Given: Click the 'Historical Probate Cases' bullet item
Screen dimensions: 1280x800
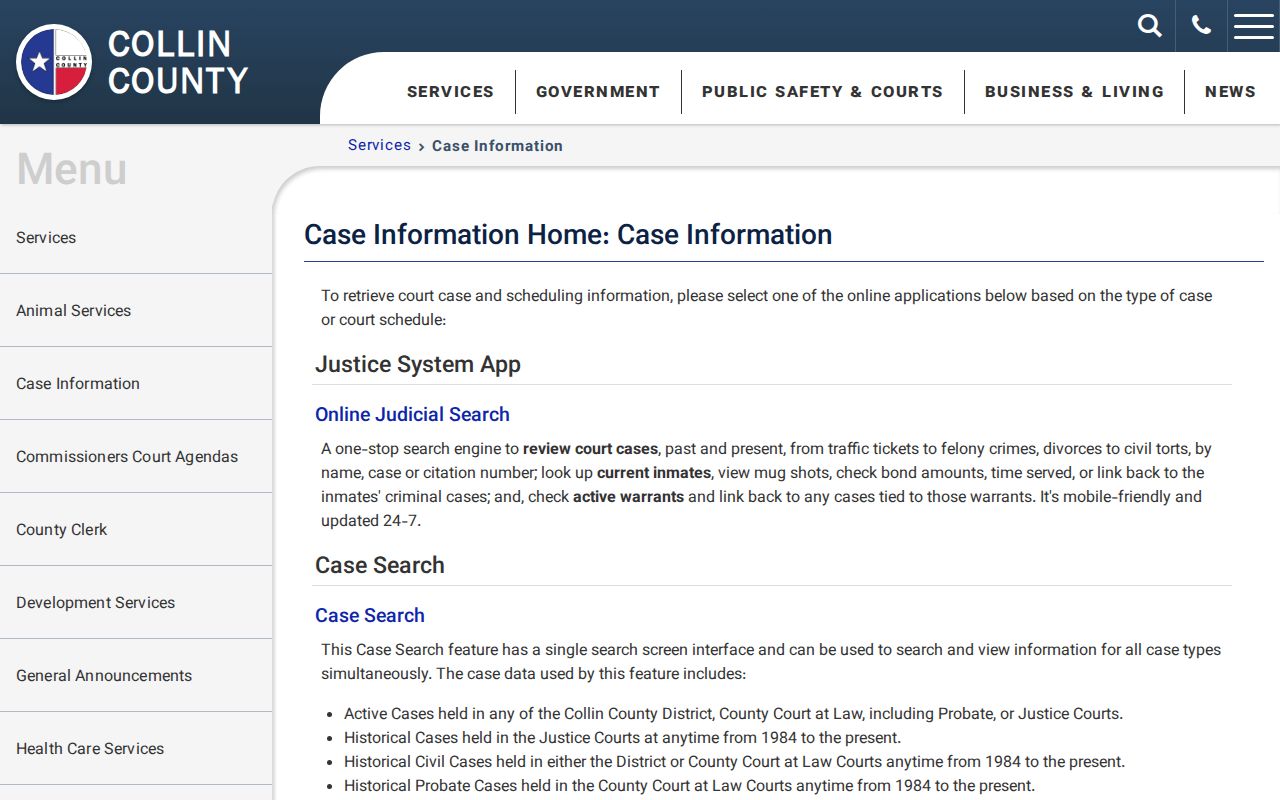Looking at the screenshot, I should [x=689, y=786].
